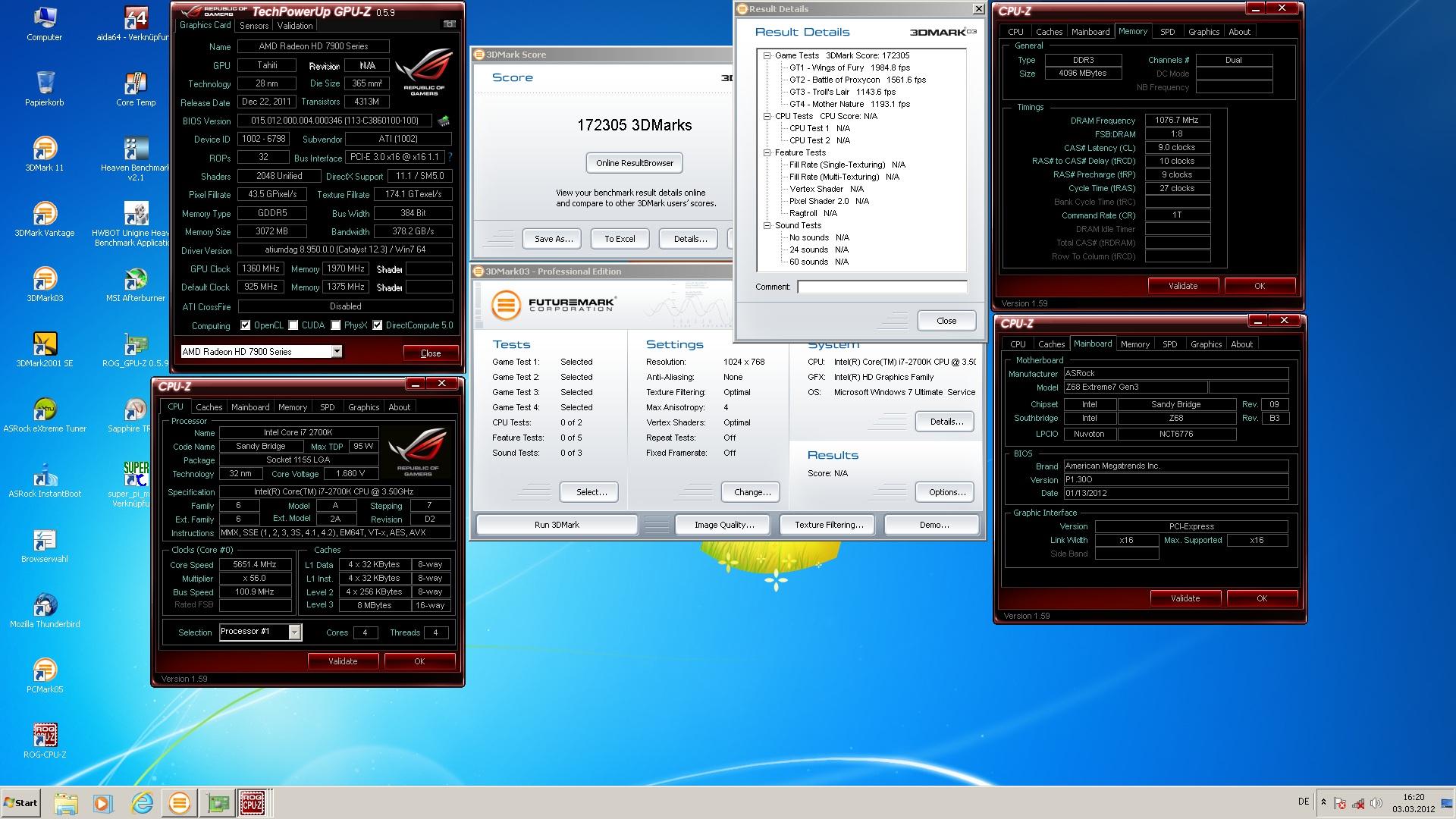This screenshot has height=819, width=1456.
Task: Collapse the CPU Tests tree node
Action: point(767,116)
